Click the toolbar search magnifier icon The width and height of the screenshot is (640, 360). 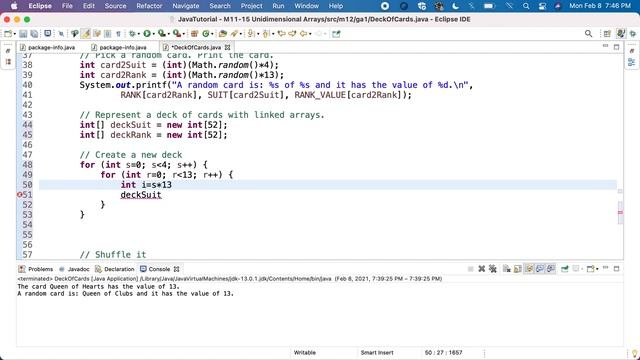point(588,34)
